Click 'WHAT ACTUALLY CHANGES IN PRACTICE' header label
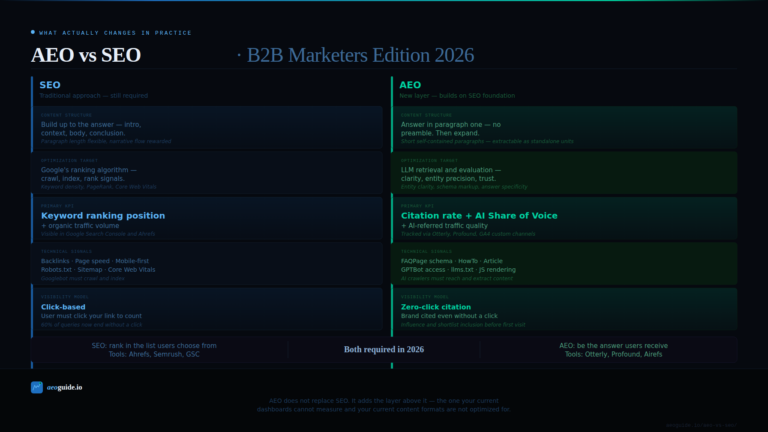This screenshot has width=768, height=432. 115,33
